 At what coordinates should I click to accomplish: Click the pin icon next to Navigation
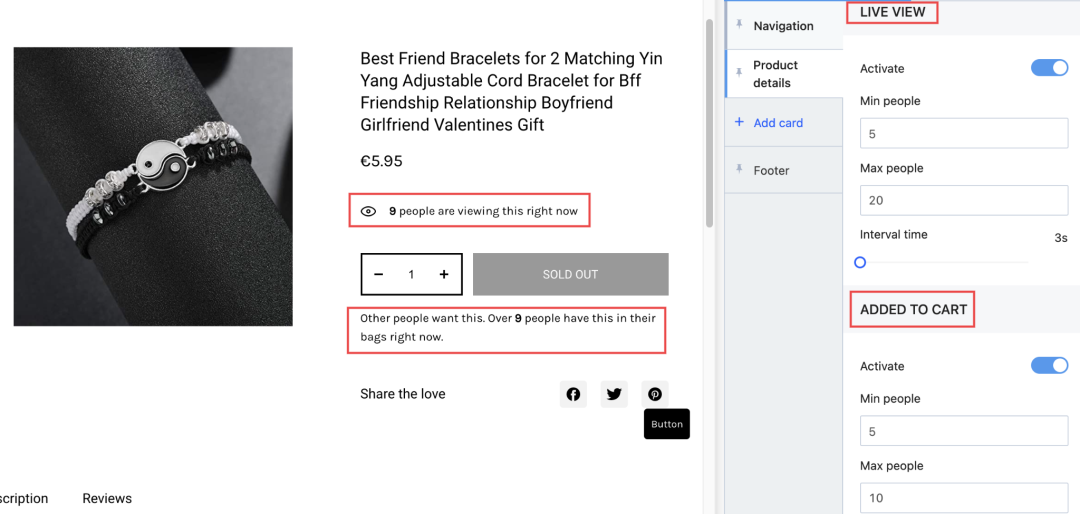pyautogui.click(x=739, y=25)
